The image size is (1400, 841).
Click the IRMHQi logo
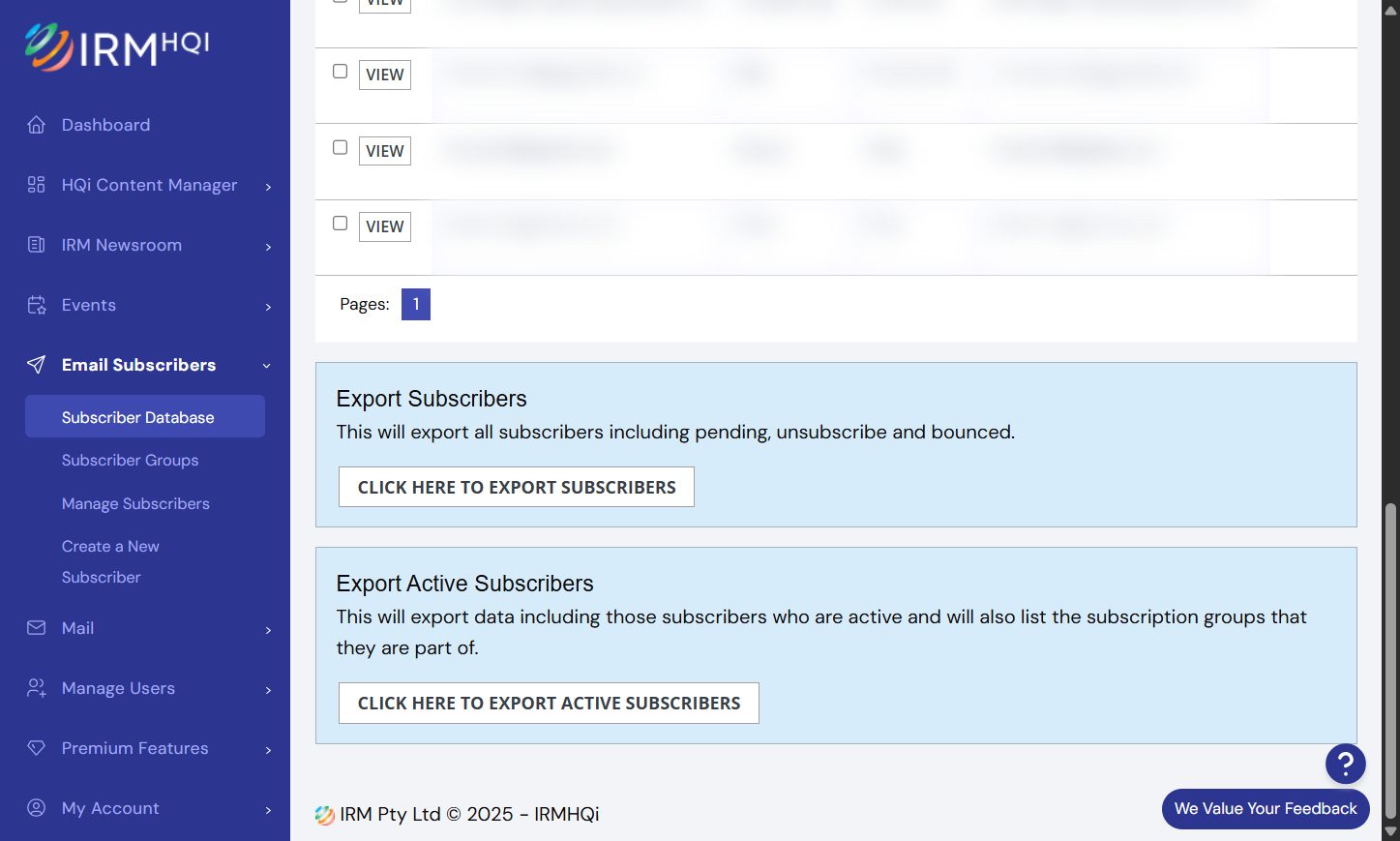117,46
